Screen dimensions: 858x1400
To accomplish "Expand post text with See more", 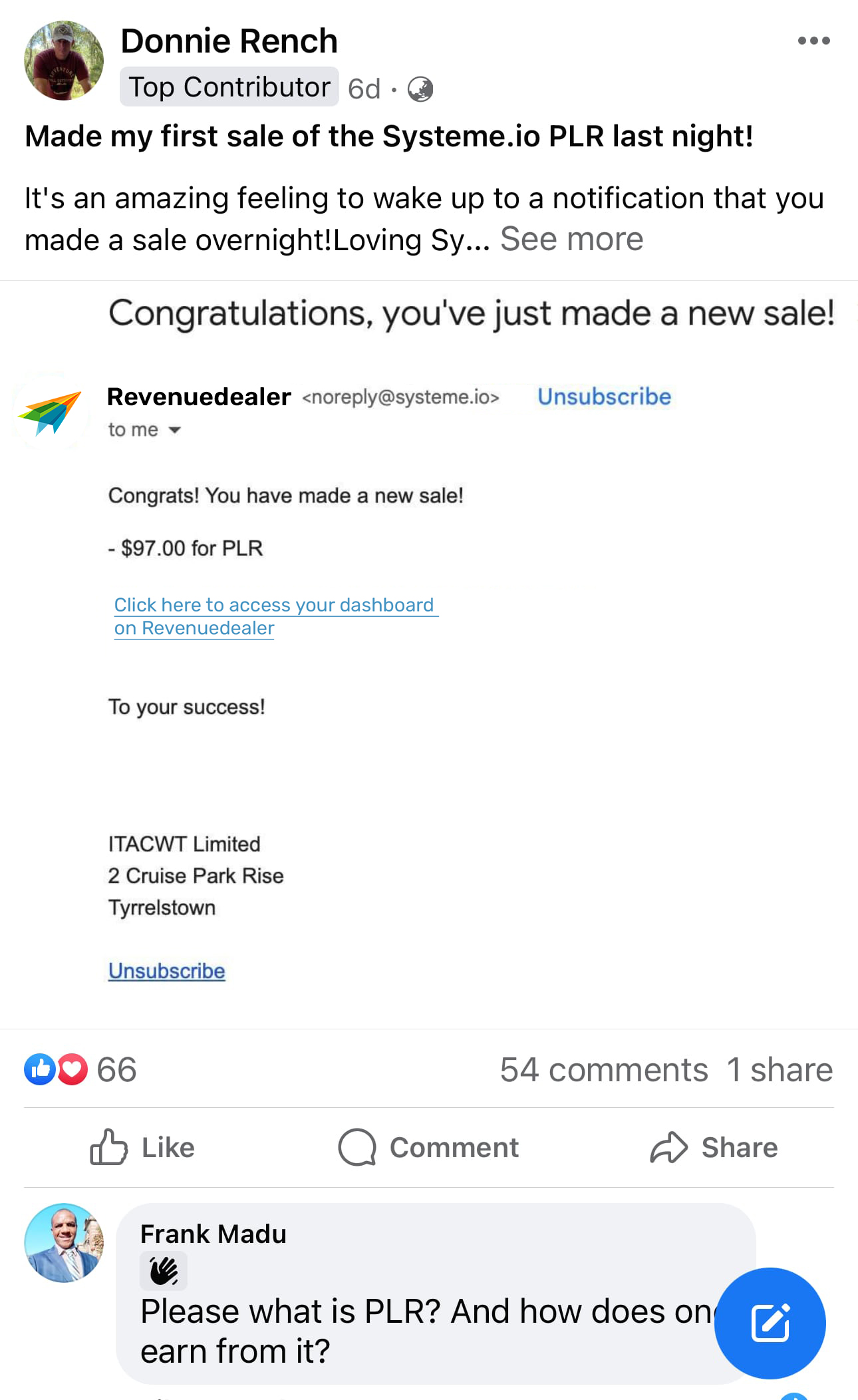I will (571, 239).
